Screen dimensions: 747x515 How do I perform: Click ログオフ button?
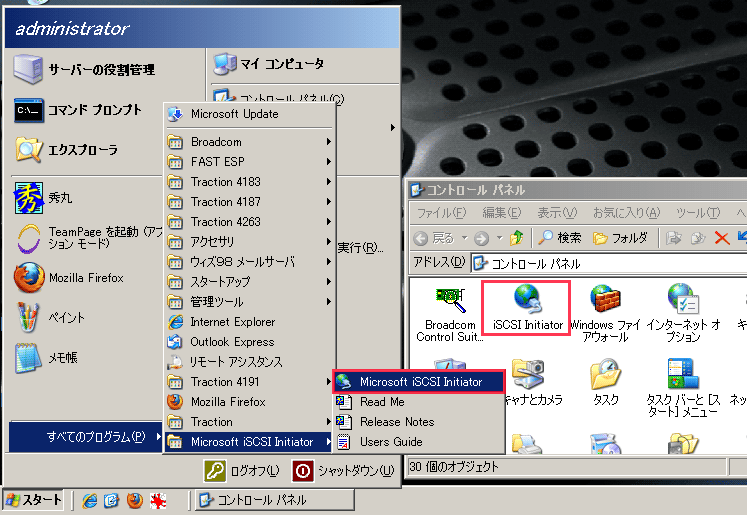click(x=242, y=471)
